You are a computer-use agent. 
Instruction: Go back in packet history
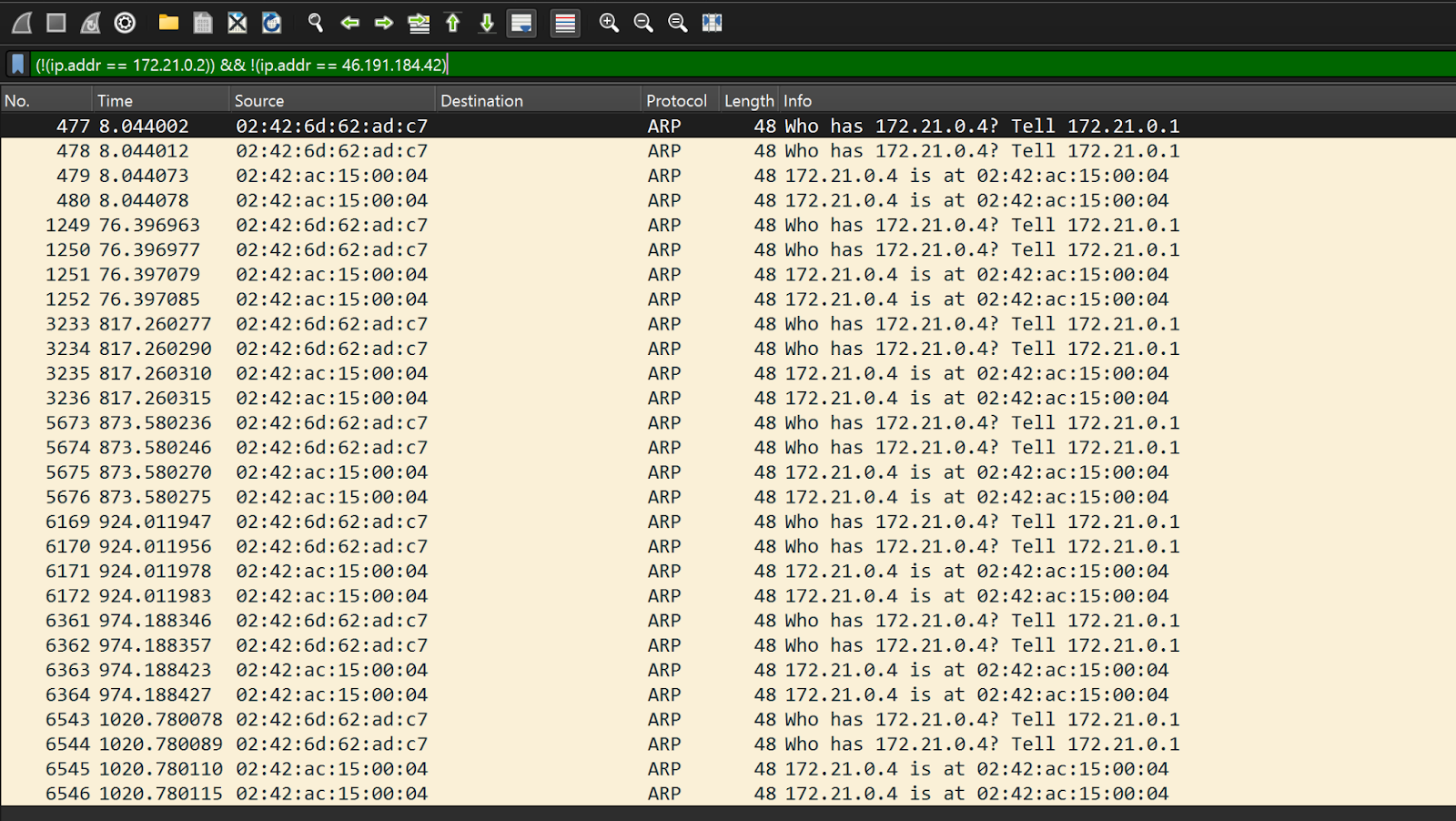(349, 23)
